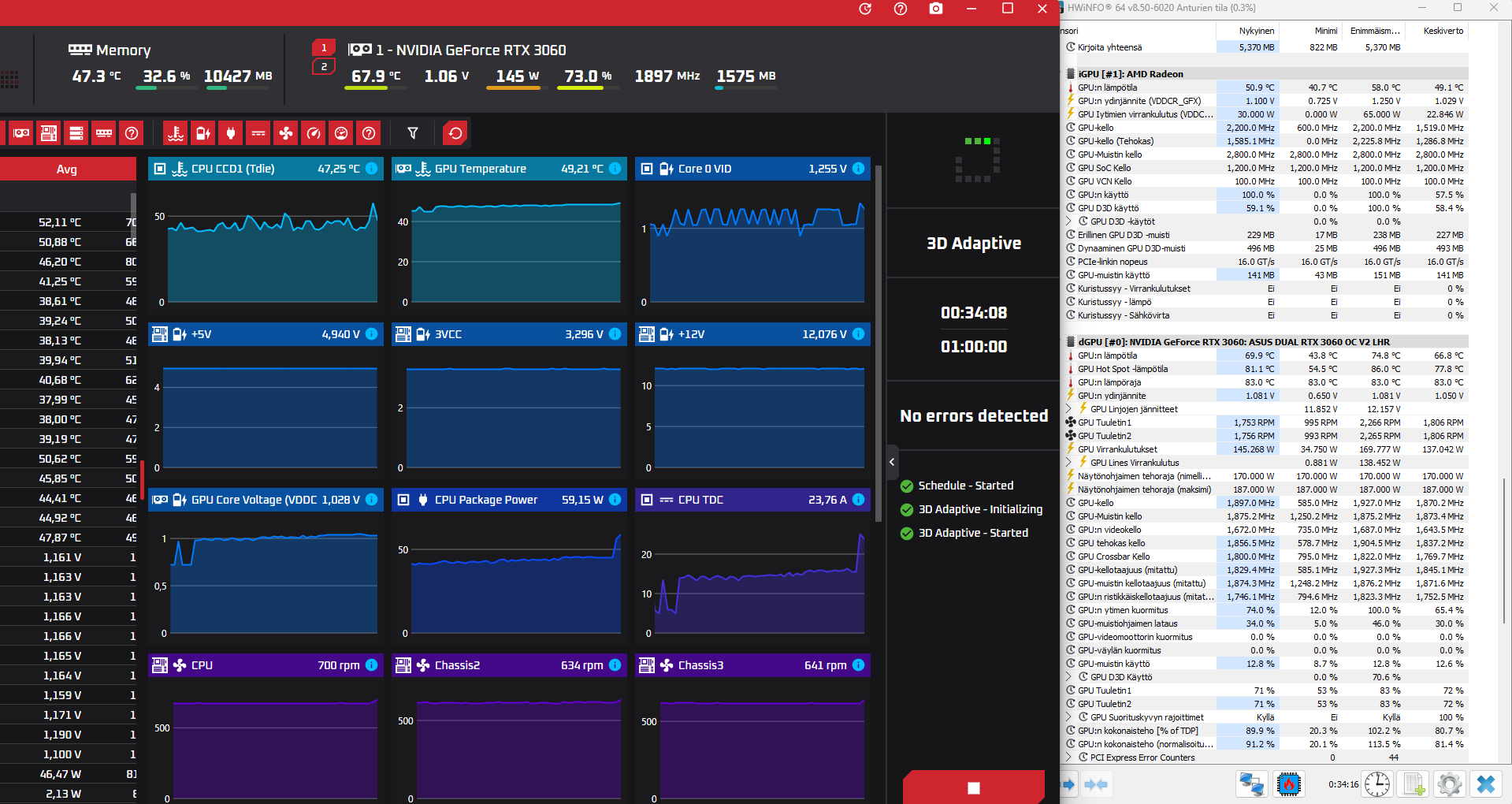Toggle the storage drives filter icon
The height and width of the screenshot is (804, 1512).
[76, 133]
